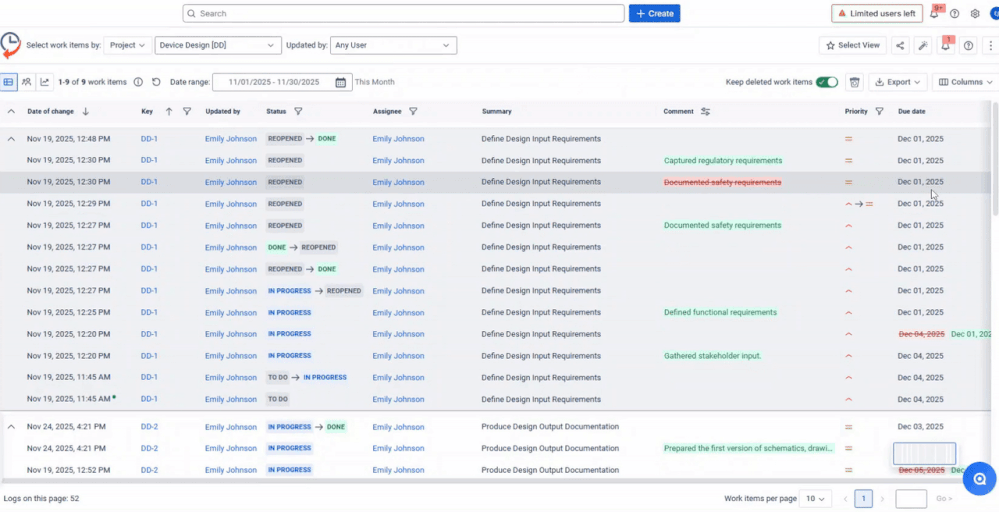
Task: Collapse the DD-1 work item group
Action: coord(11,139)
